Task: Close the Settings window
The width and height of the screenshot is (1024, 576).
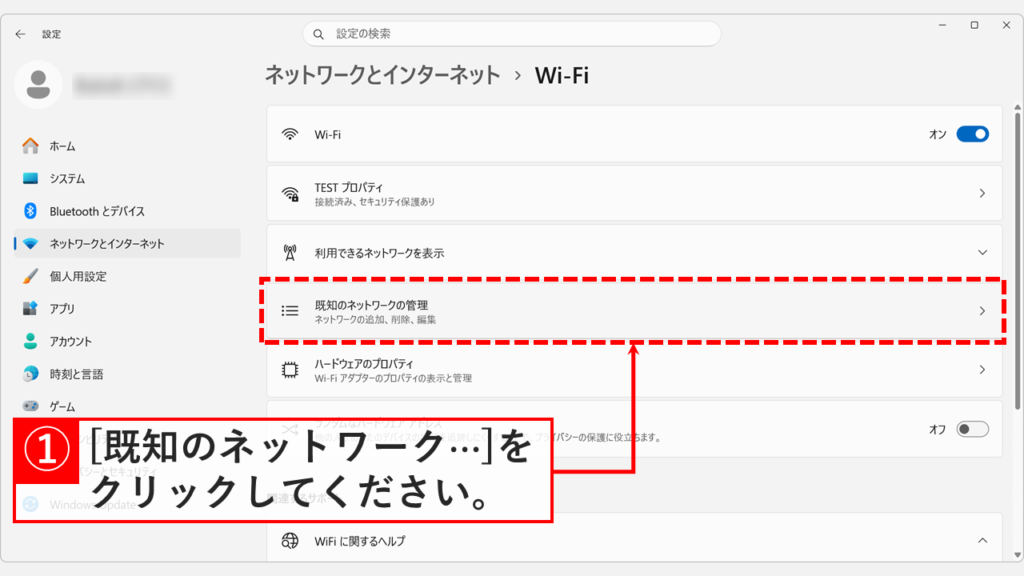Action: [x=1006, y=25]
